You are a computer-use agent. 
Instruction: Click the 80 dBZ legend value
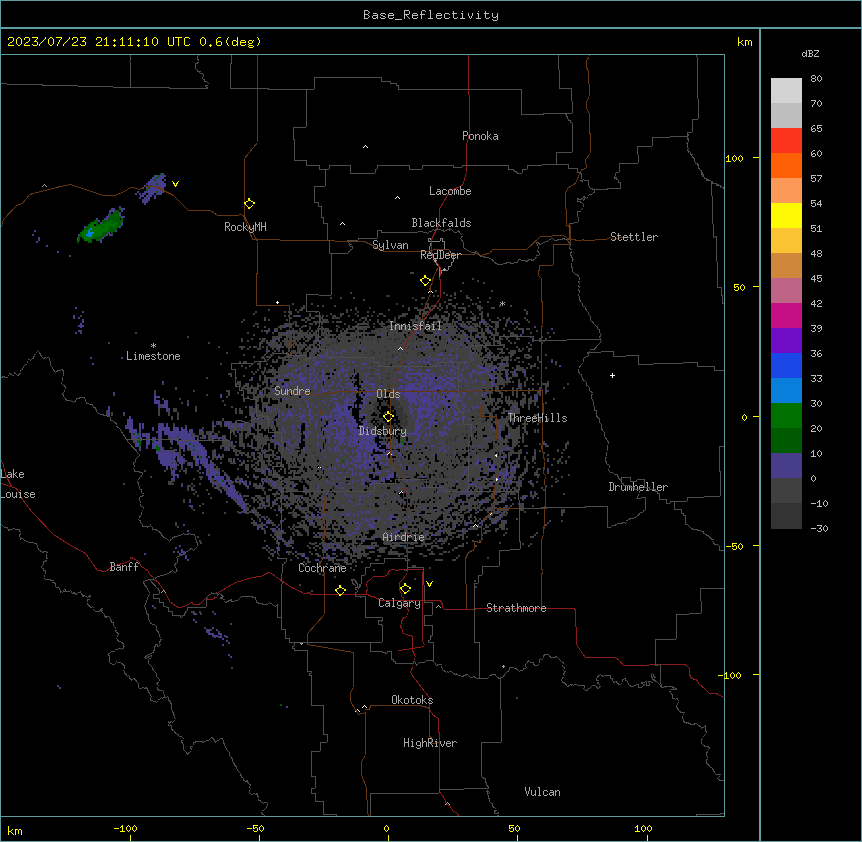point(816,79)
